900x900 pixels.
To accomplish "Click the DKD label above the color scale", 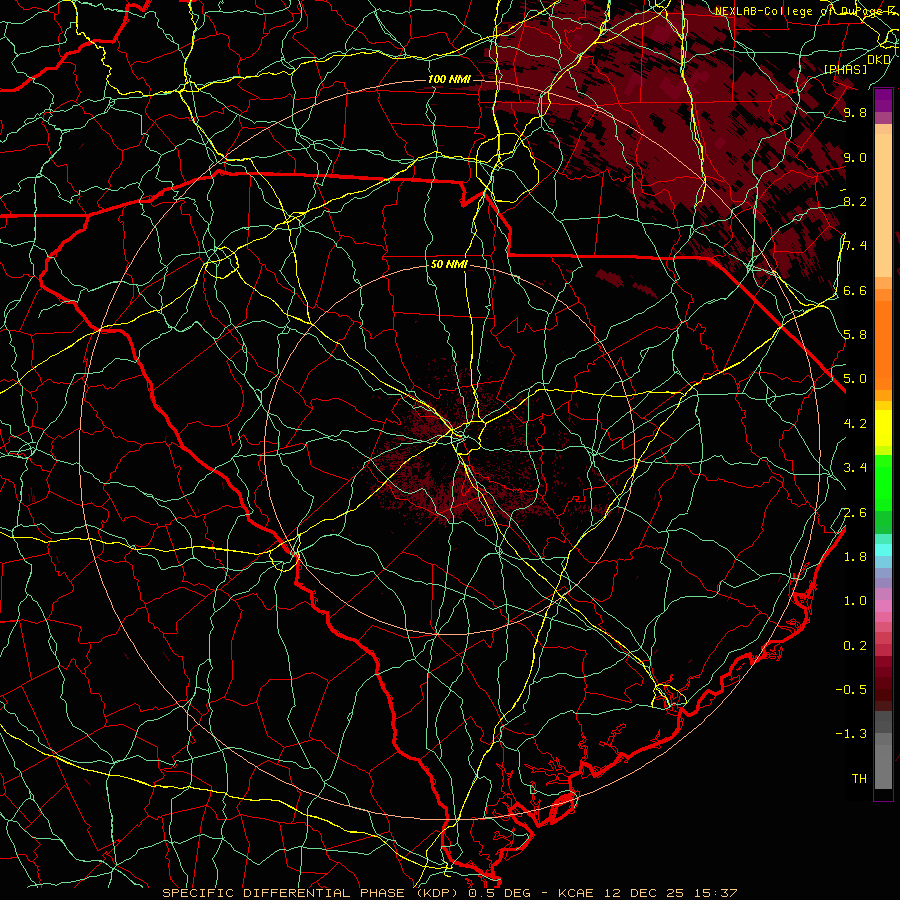I will pyautogui.click(x=878, y=60).
